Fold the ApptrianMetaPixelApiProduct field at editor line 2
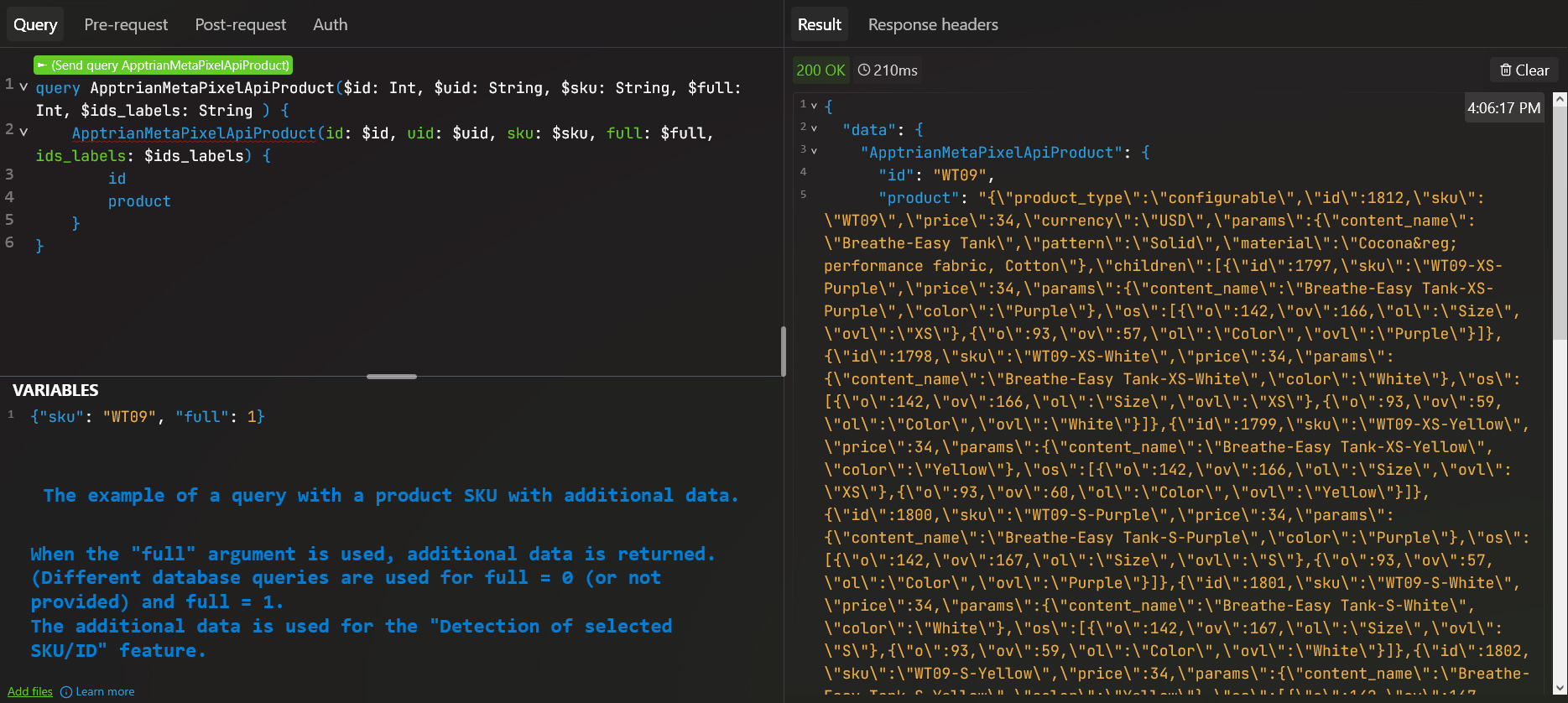 (x=23, y=132)
